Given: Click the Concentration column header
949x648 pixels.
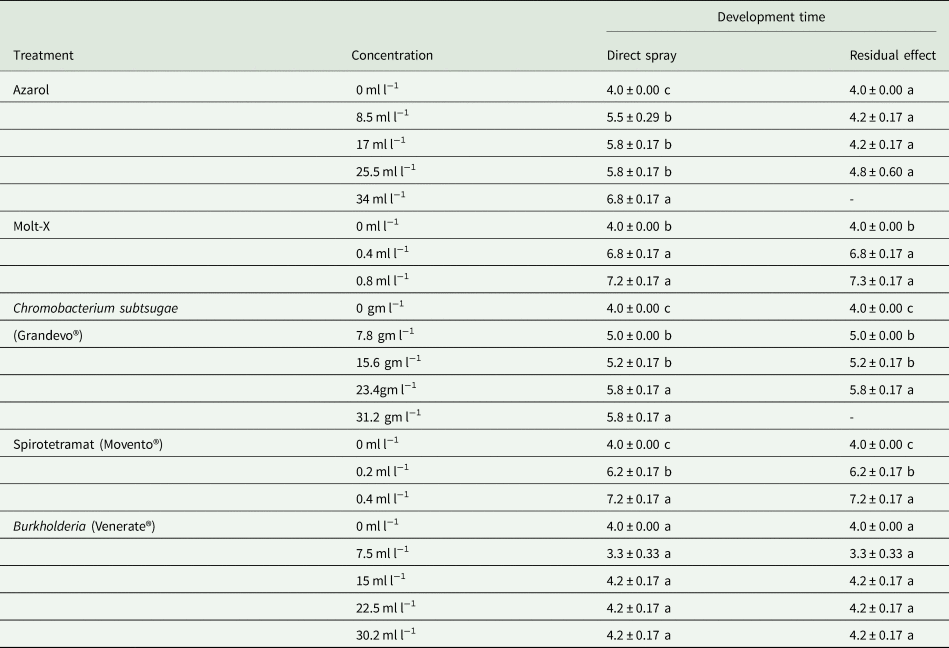Looking at the screenshot, I should coord(392,55).
